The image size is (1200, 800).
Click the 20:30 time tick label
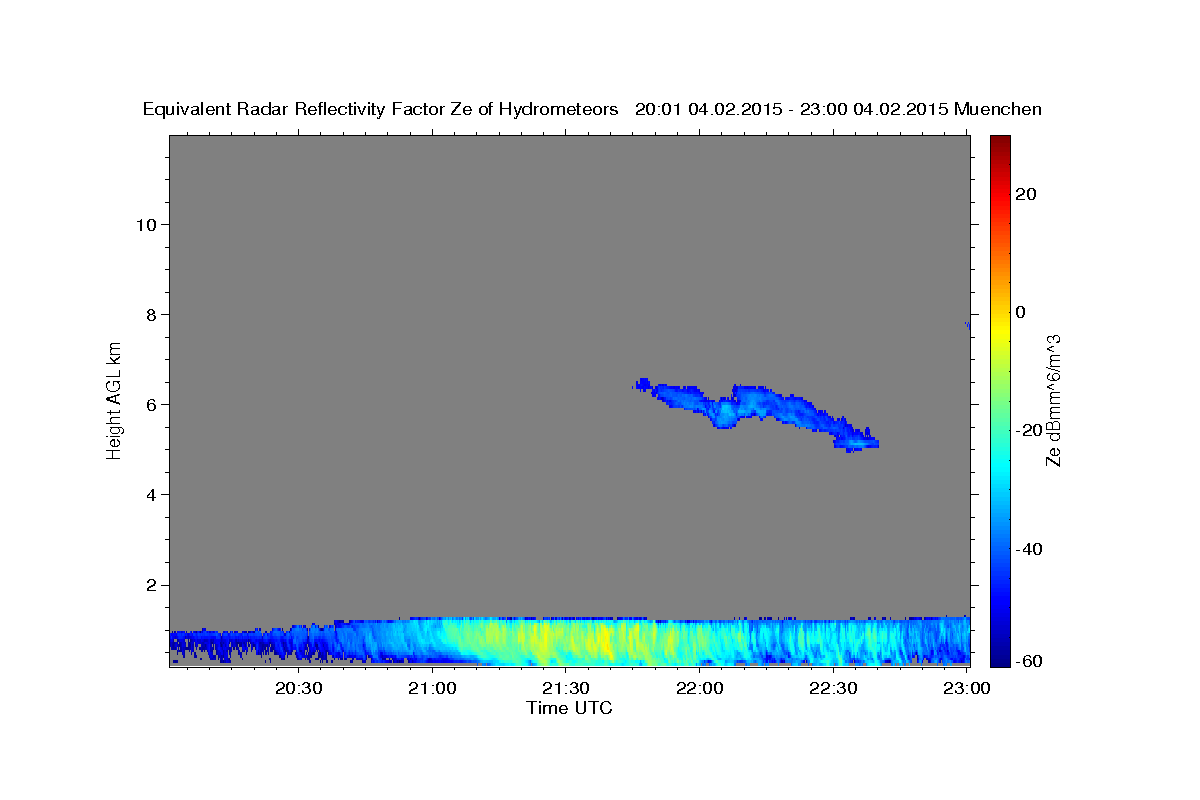coord(298,689)
